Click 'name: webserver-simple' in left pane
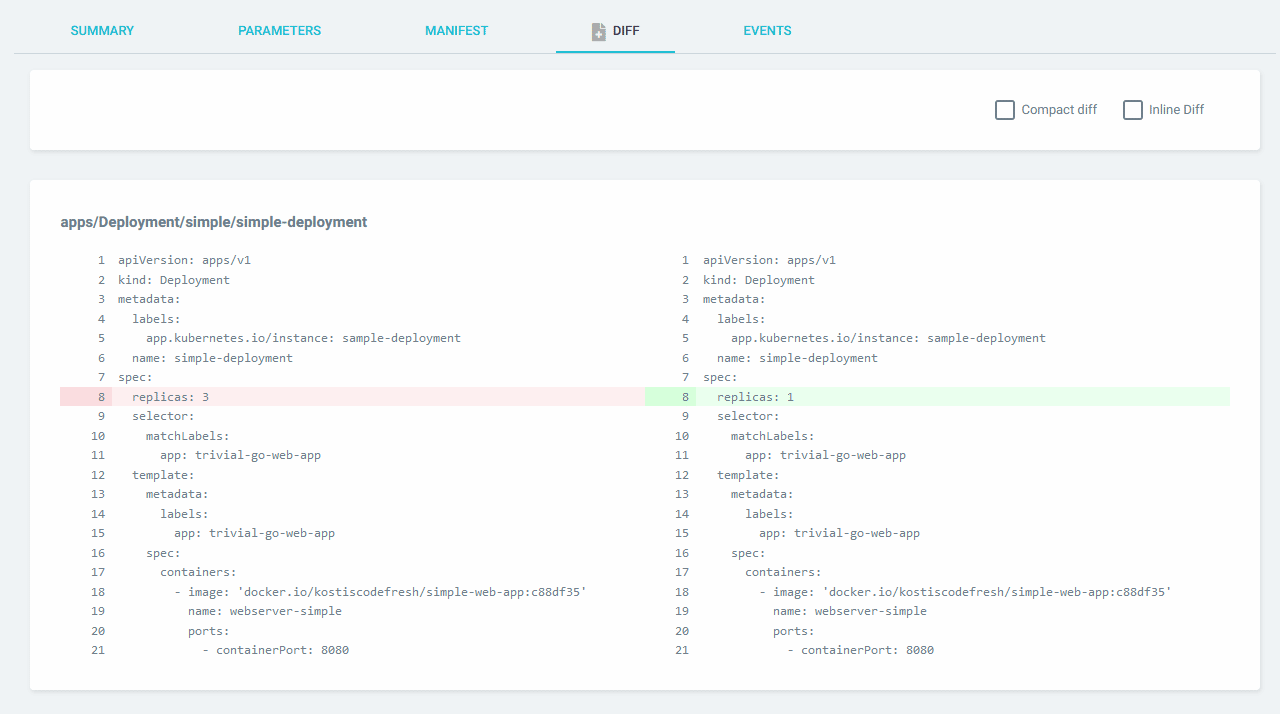 point(265,611)
